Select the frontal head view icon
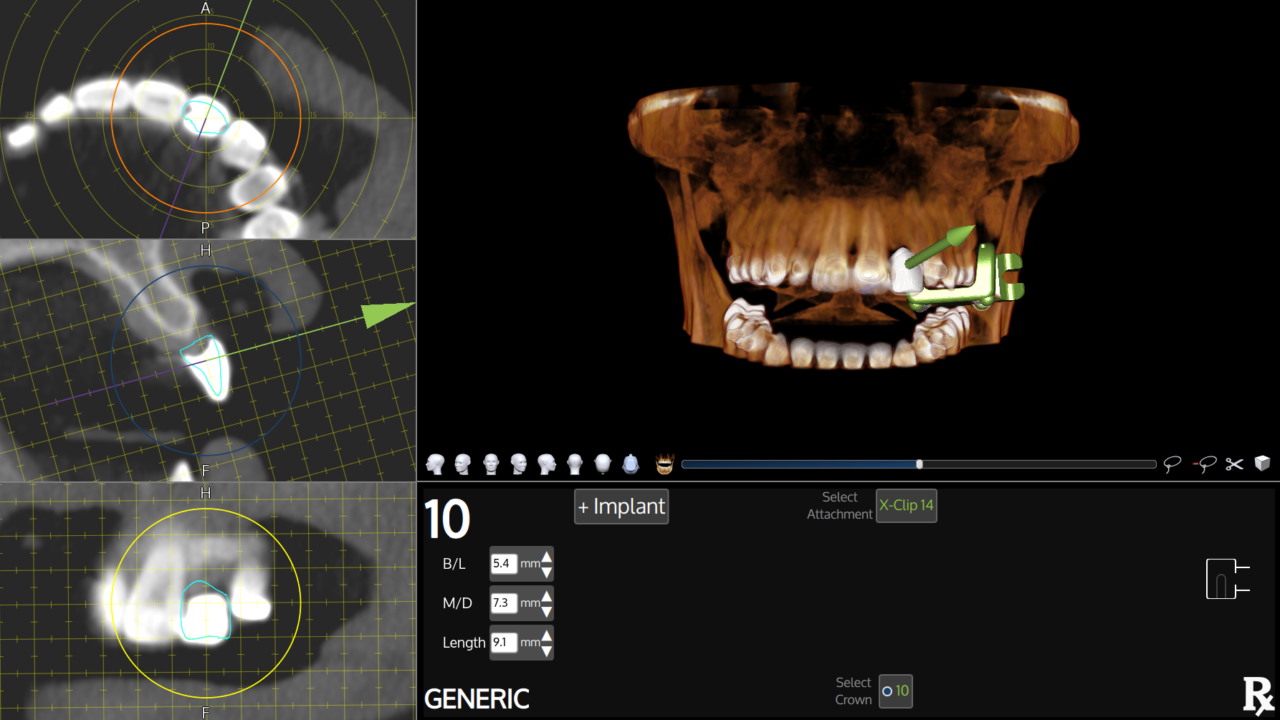 [490, 462]
